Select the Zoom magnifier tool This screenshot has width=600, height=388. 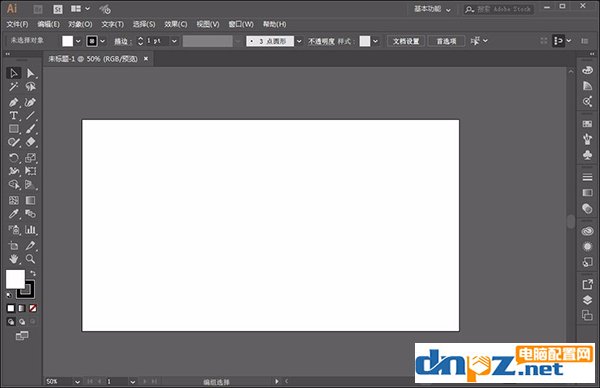tap(30, 259)
